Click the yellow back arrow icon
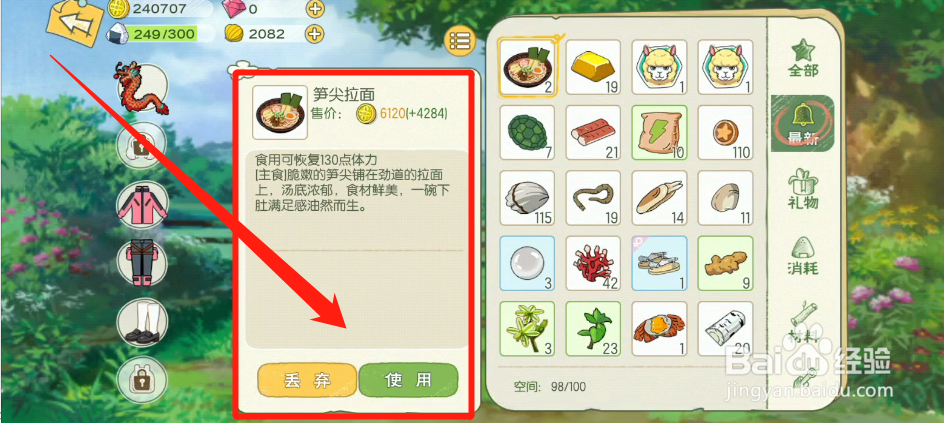The image size is (944, 423). coord(76,23)
